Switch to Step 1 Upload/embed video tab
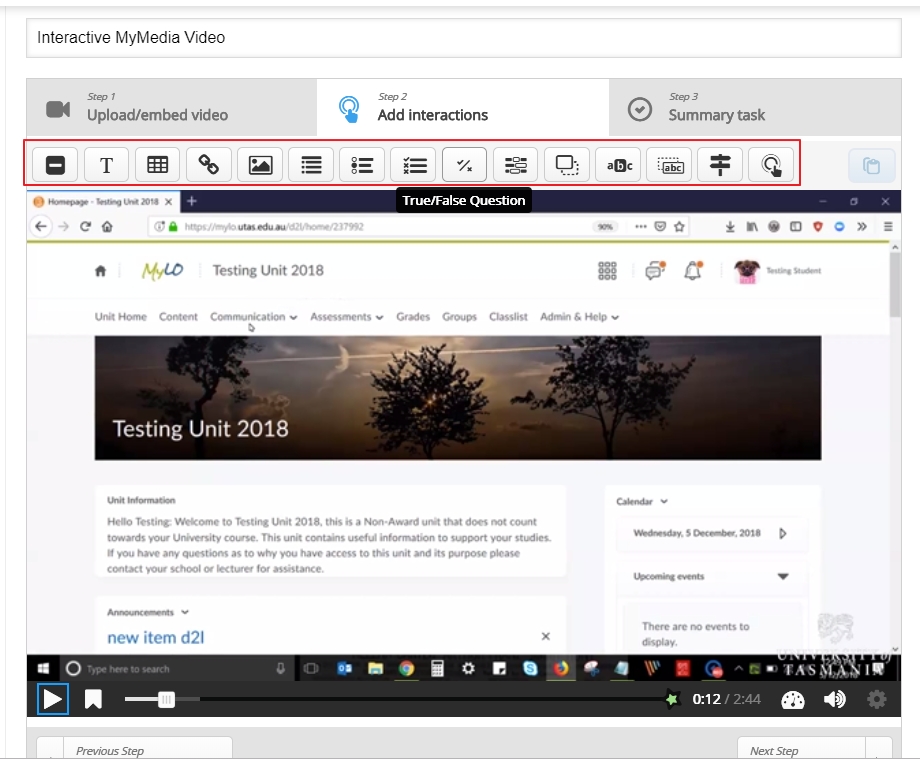This screenshot has height=766, width=920. click(x=171, y=107)
